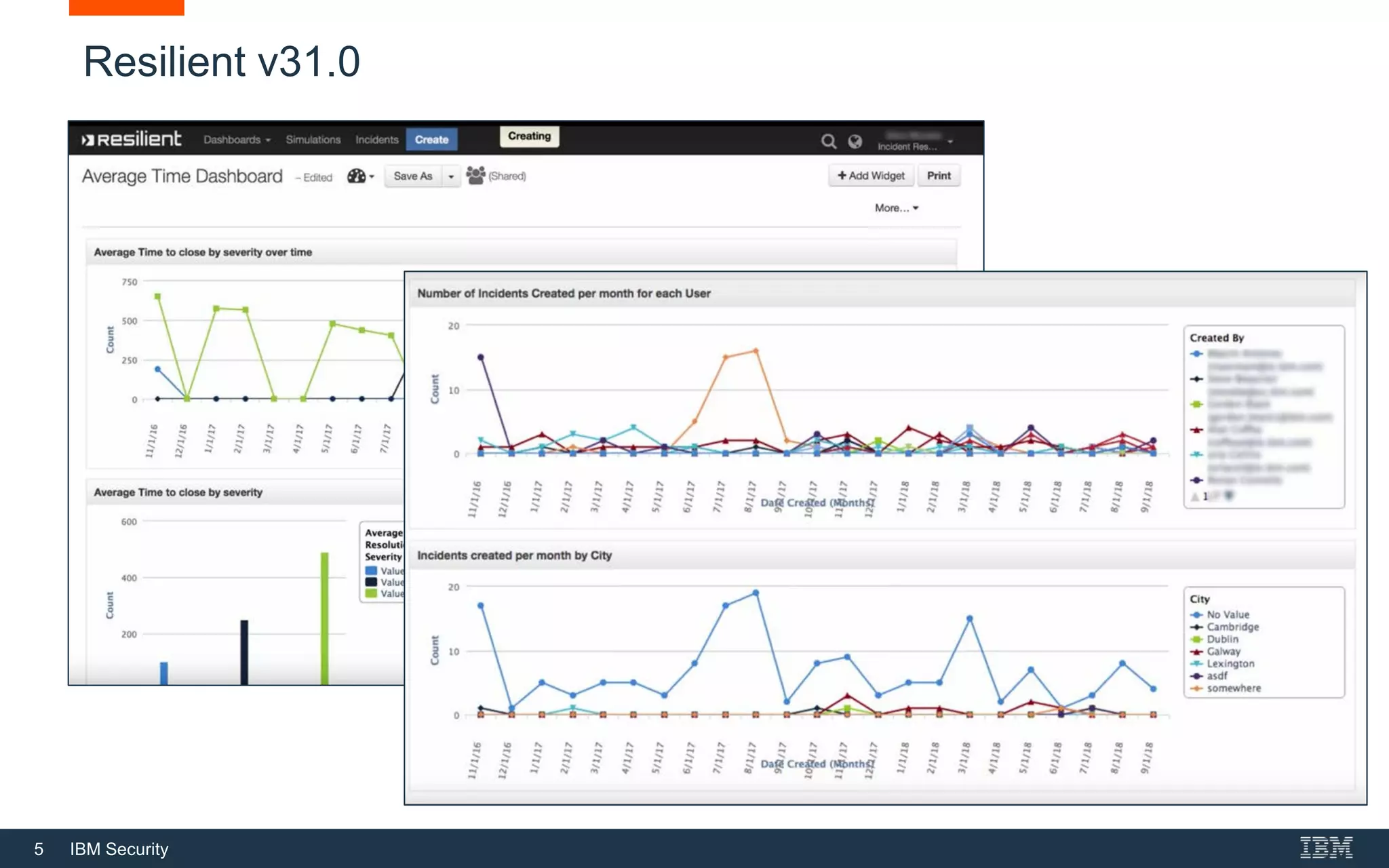The image size is (1389, 868).
Task: Expand the More... dropdown
Action: [x=896, y=208]
